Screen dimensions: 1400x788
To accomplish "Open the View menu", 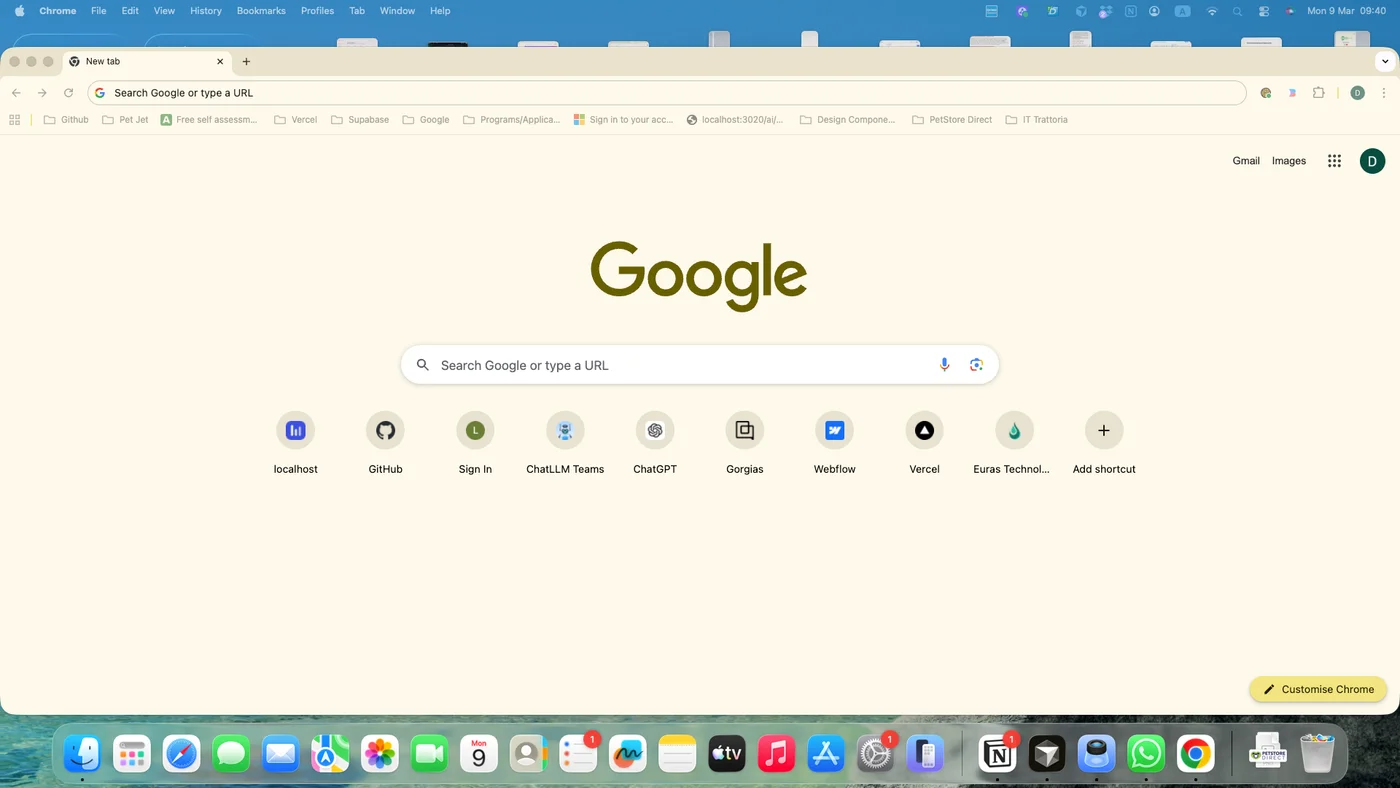I will (164, 11).
